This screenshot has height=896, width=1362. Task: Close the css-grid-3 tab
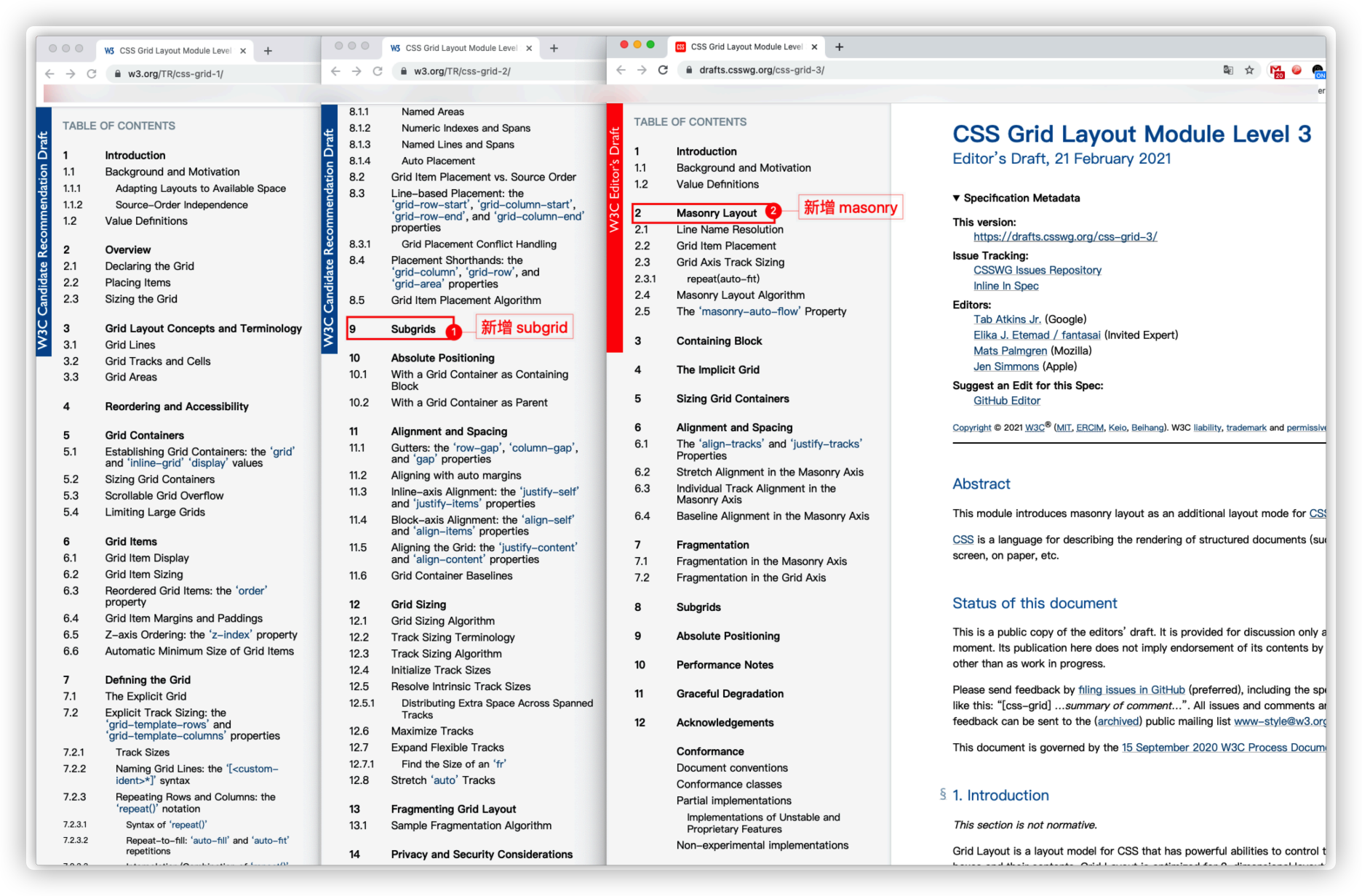814,47
